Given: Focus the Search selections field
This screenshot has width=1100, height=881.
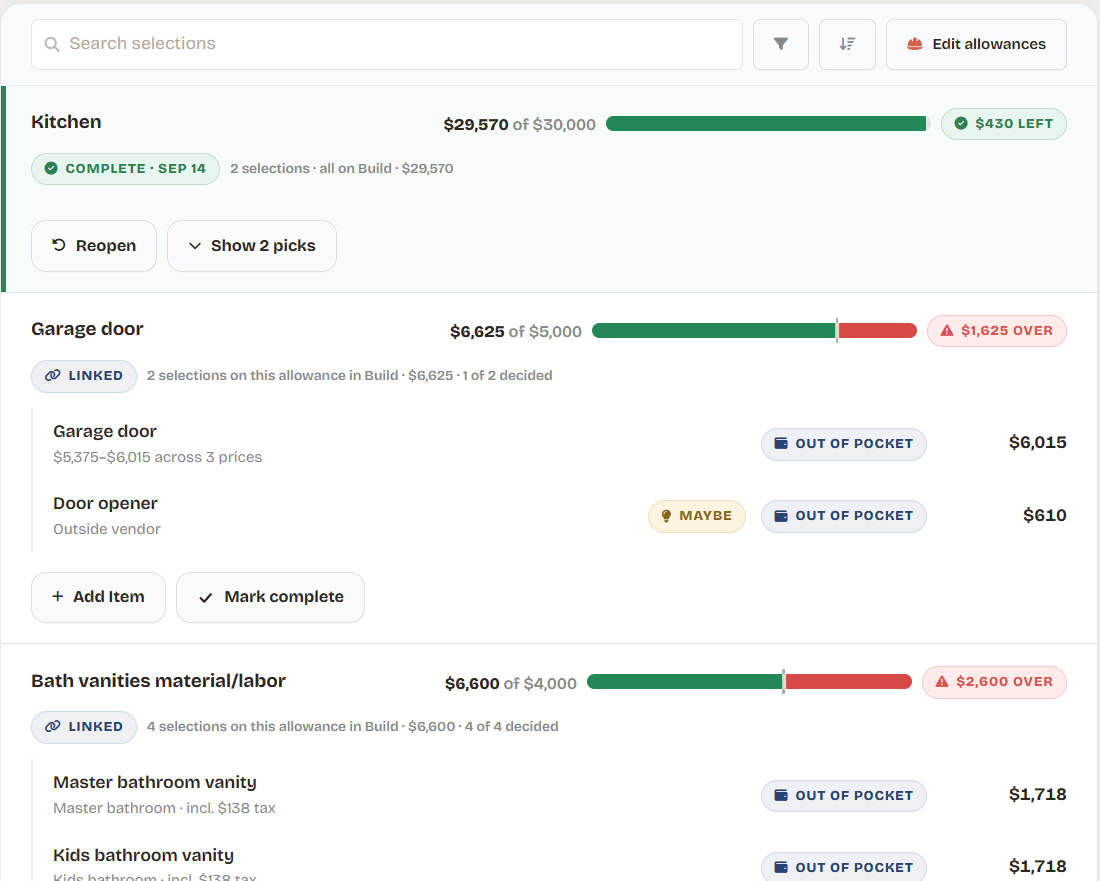Looking at the screenshot, I should click(x=387, y=44).
